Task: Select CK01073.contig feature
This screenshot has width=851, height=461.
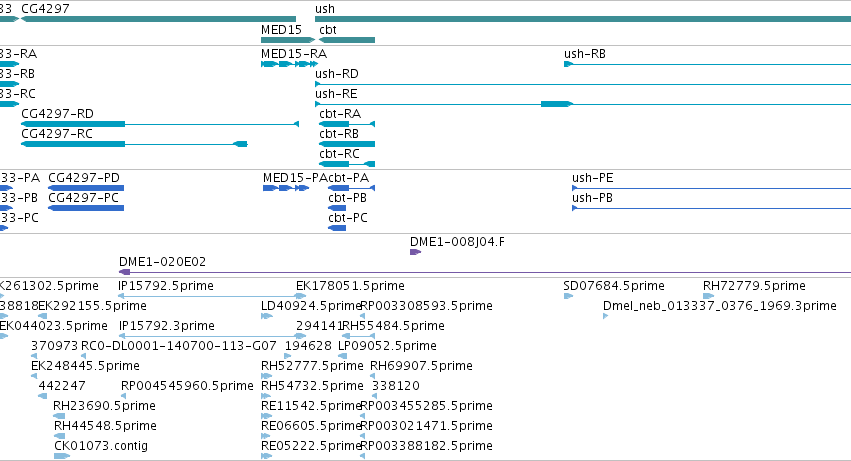Action: pyautogui.click(x=62, y=456)
